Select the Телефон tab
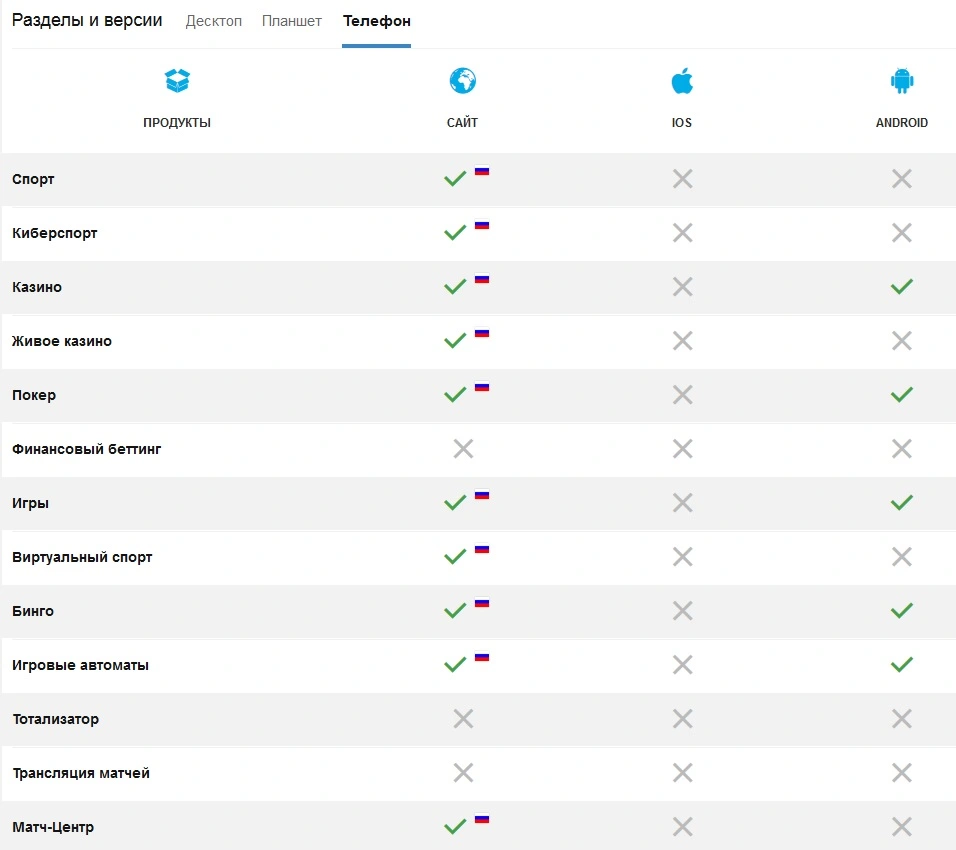The height and width of the screenshot is (850, 956). 377,21
